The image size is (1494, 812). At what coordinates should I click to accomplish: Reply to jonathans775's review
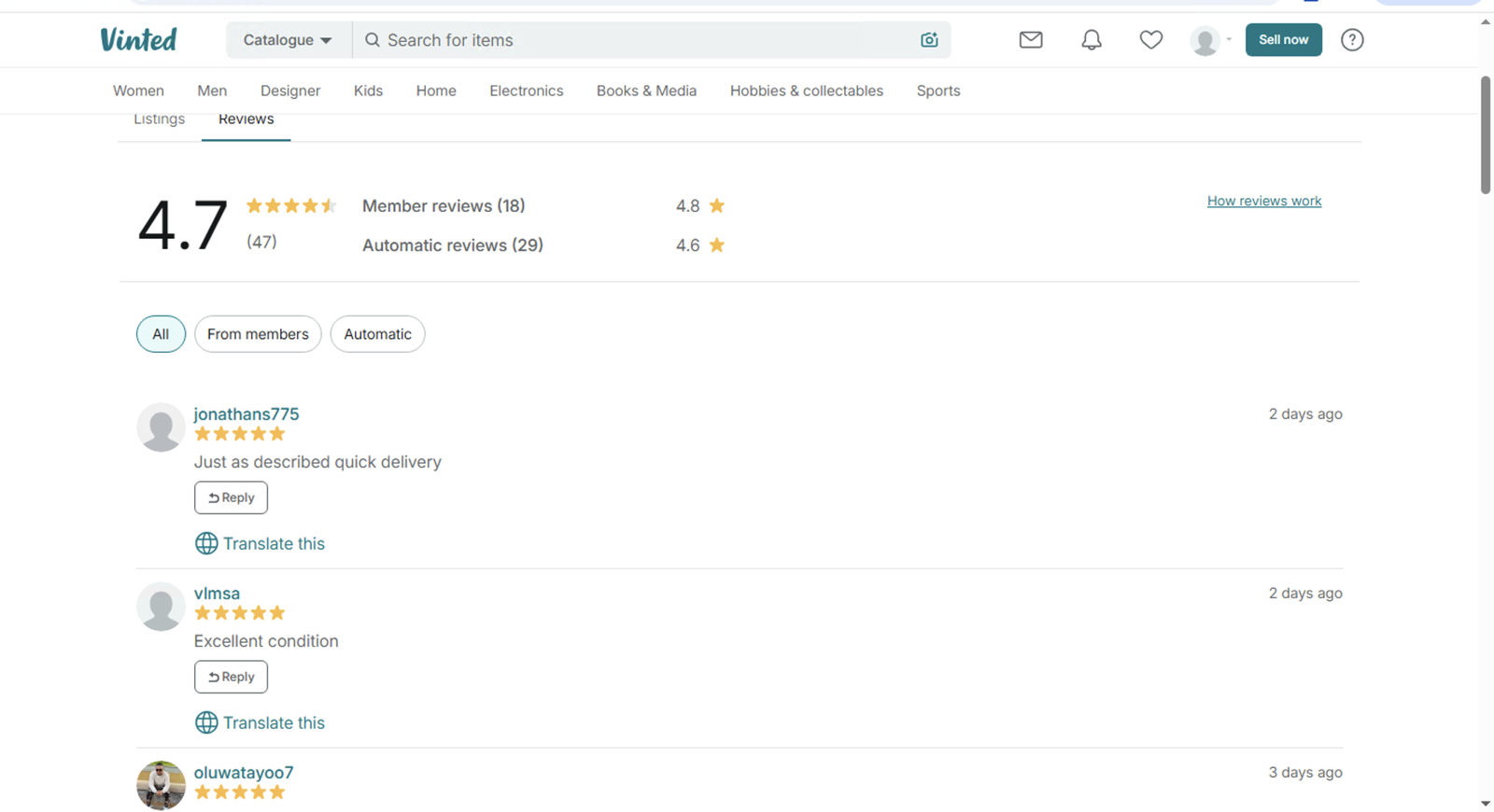click(231, 497)
